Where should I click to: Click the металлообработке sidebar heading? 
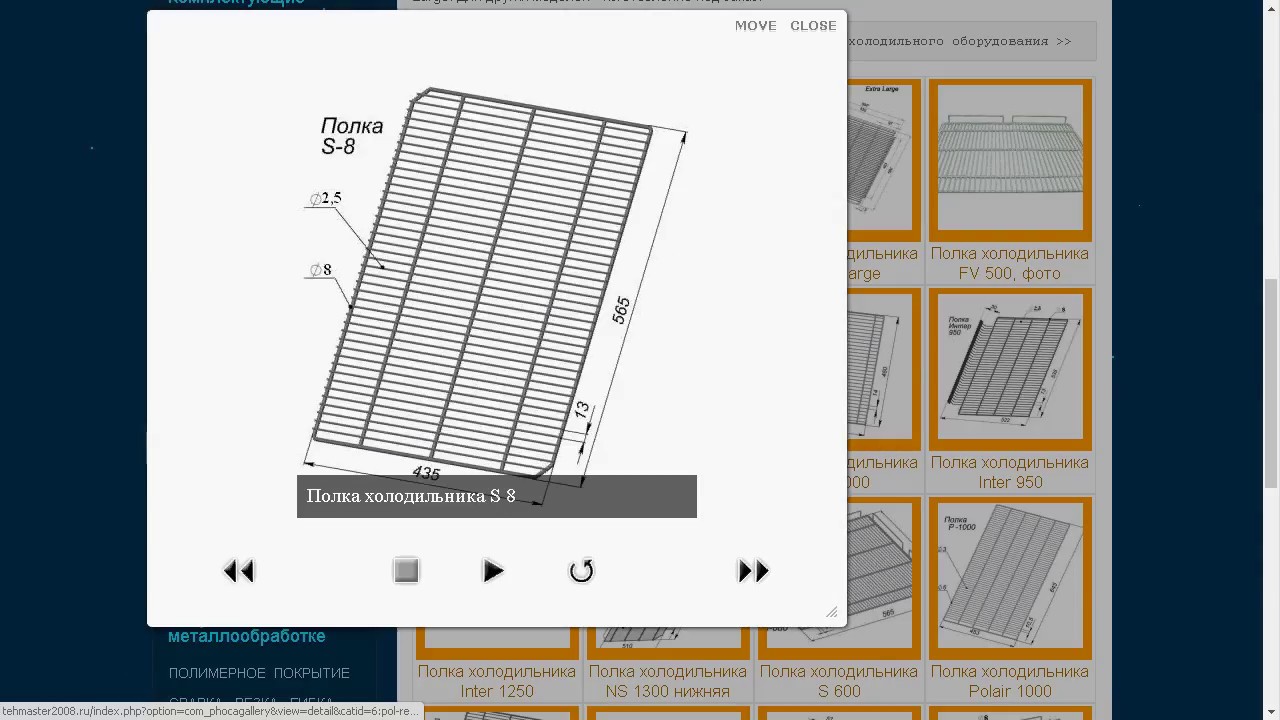pos(247,636)
